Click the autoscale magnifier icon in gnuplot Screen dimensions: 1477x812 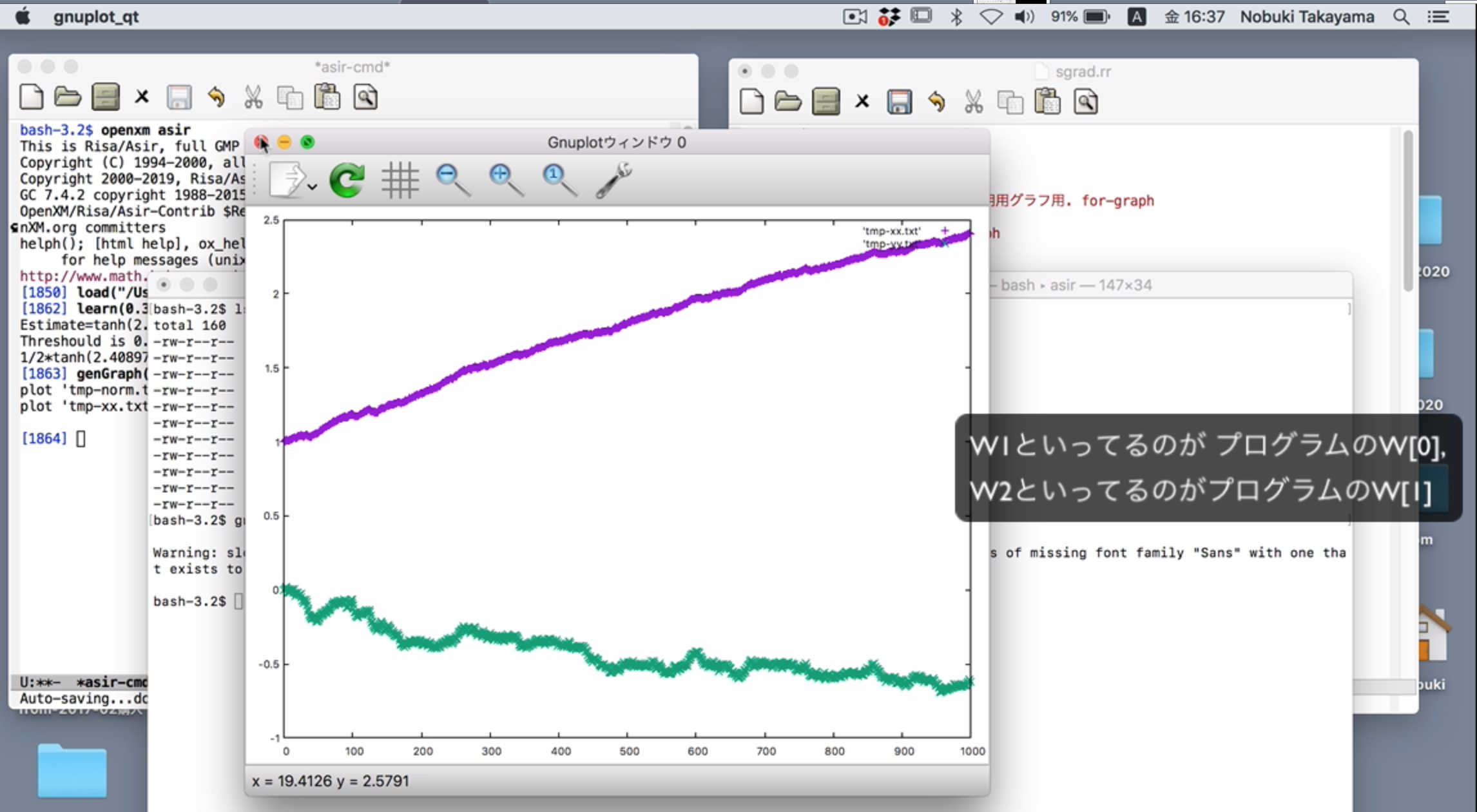click(559, 180)
